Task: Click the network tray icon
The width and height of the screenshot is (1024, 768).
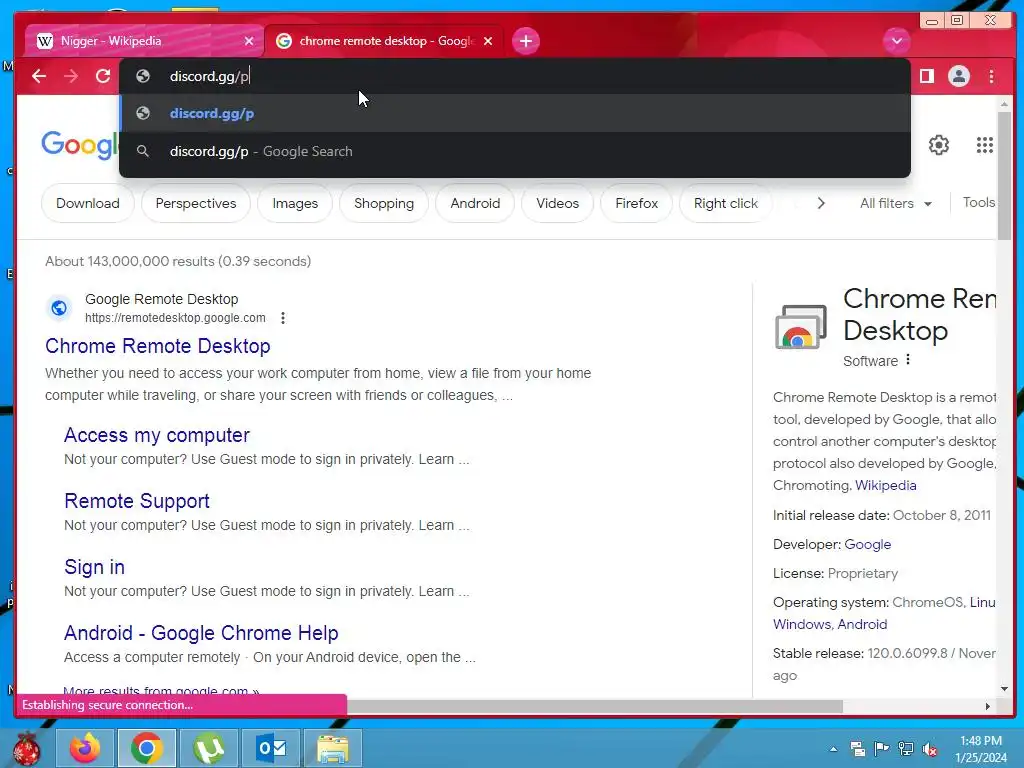Action: click(x=906, y=749)
